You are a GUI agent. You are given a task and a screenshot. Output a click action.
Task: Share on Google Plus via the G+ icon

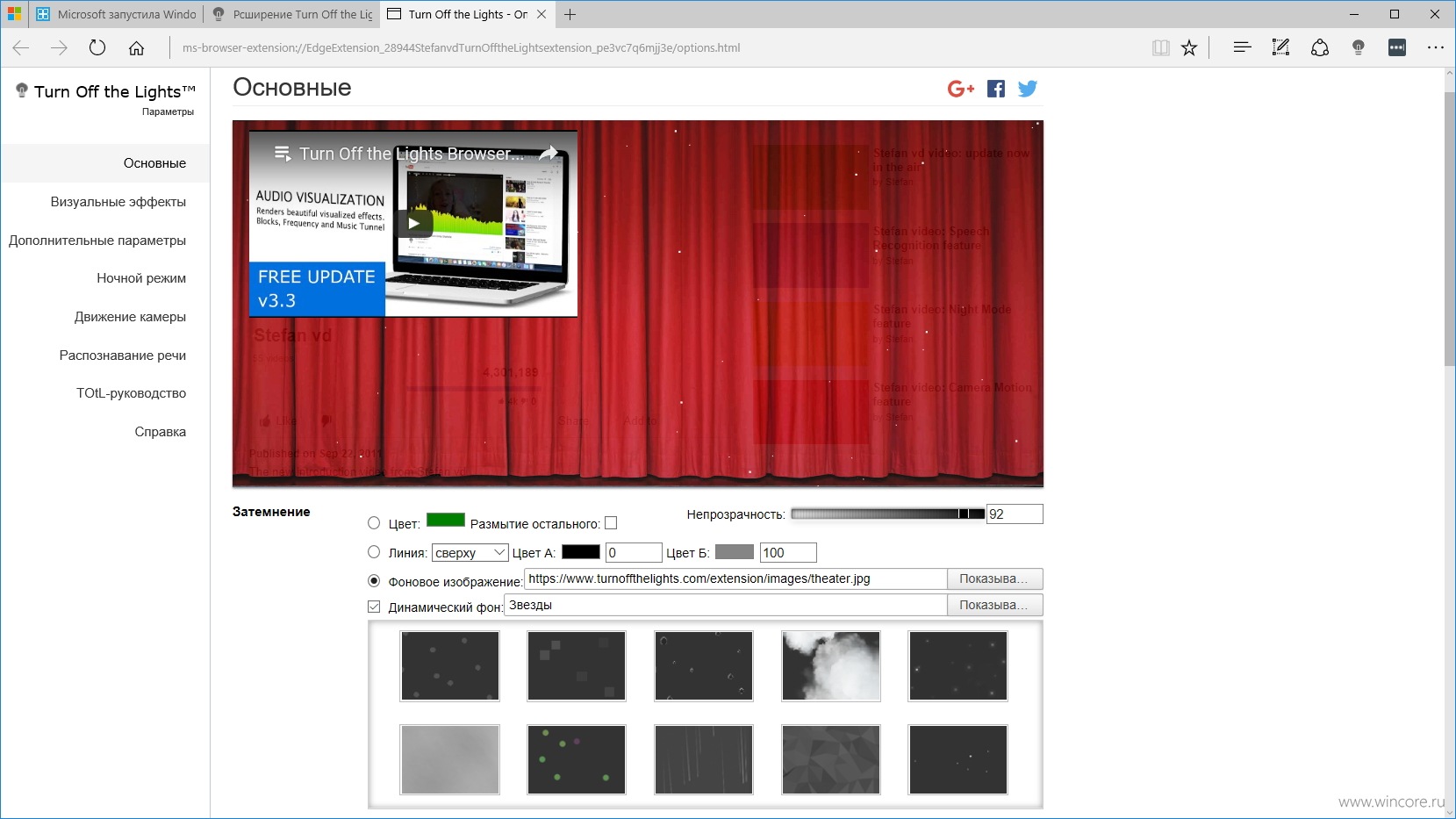pyautogui.click(x=961, y=89)
